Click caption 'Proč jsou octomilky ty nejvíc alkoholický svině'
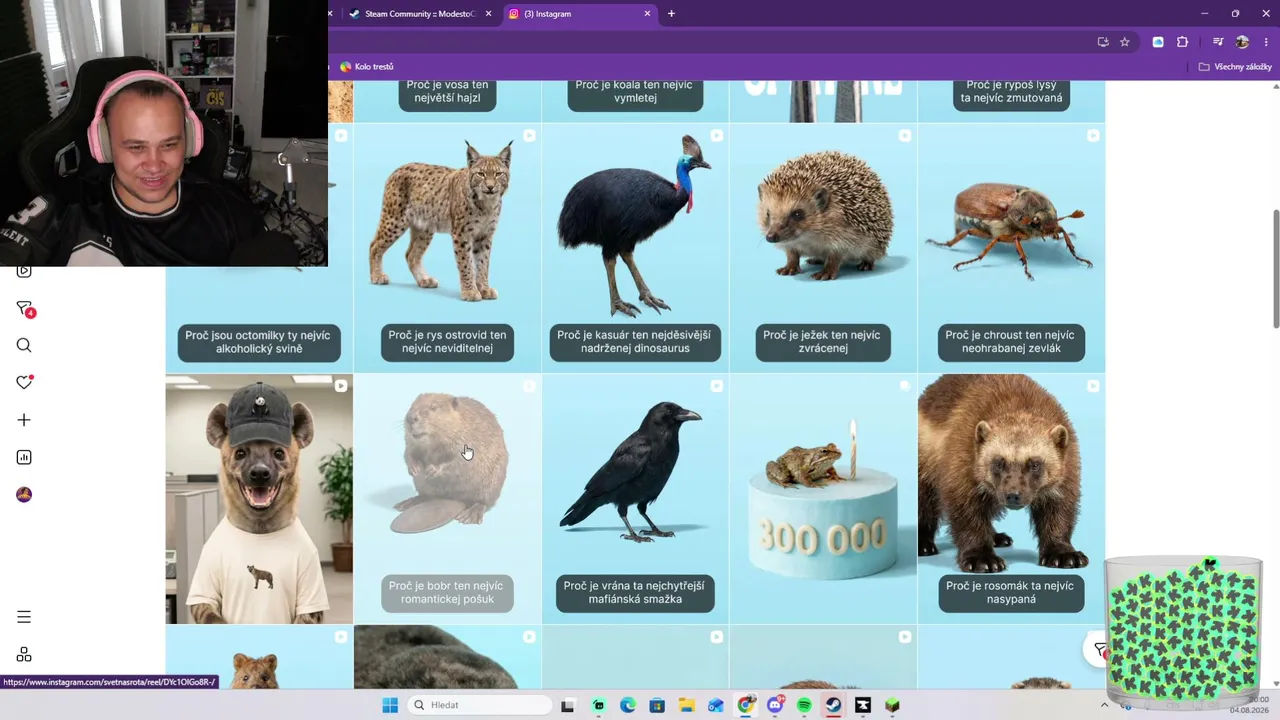 pyautogui.click(x=259, y=342)
